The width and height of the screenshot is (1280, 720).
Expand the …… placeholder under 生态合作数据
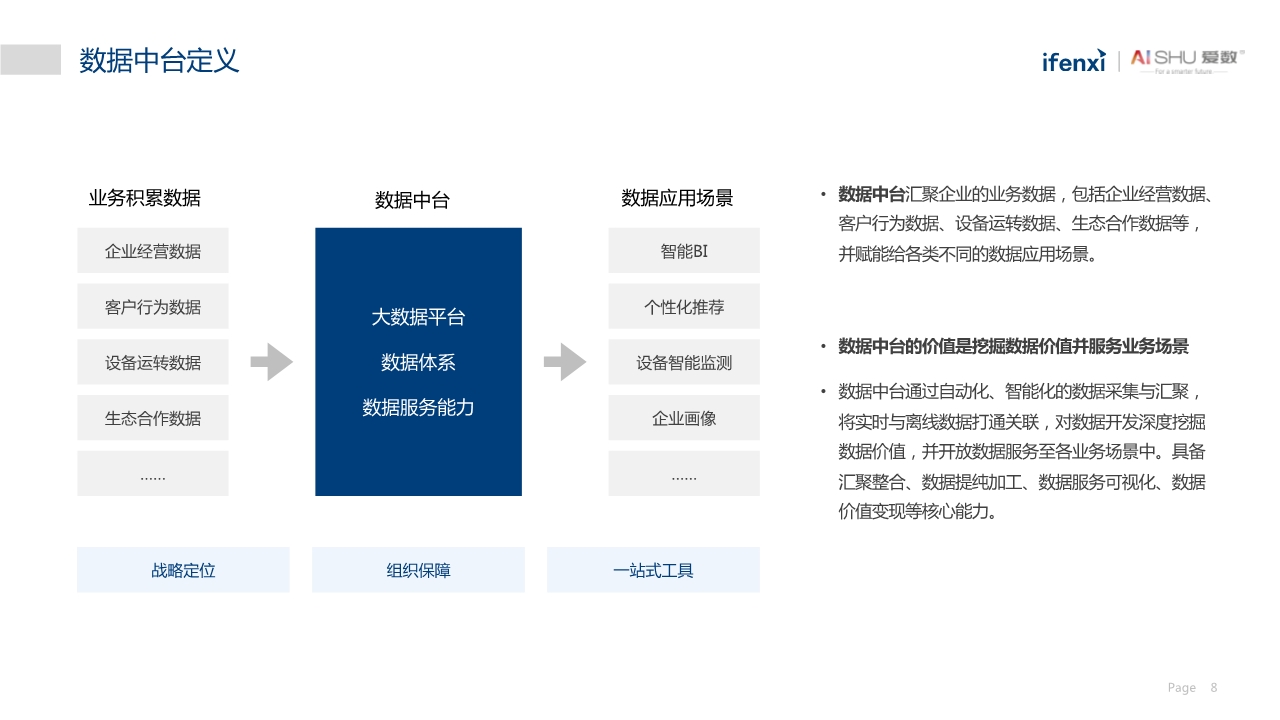coord(153,473)
